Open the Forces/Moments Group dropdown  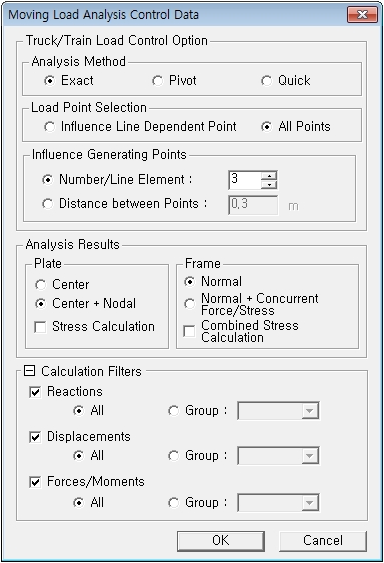pyautogui.click(x=278, y=503)
